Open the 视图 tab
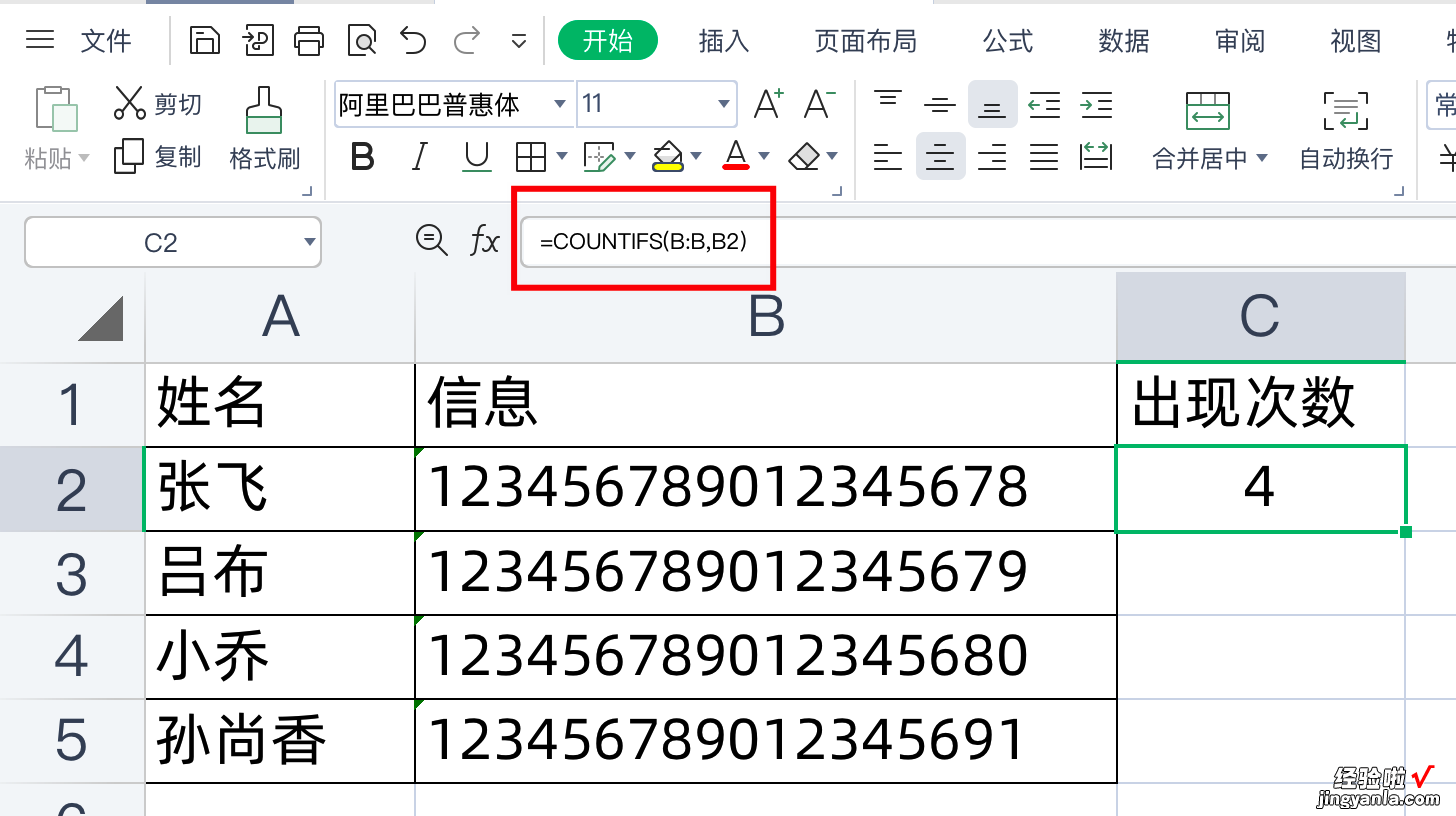The width and height of the screenshot is (1456, 816). coord(1355,40)
